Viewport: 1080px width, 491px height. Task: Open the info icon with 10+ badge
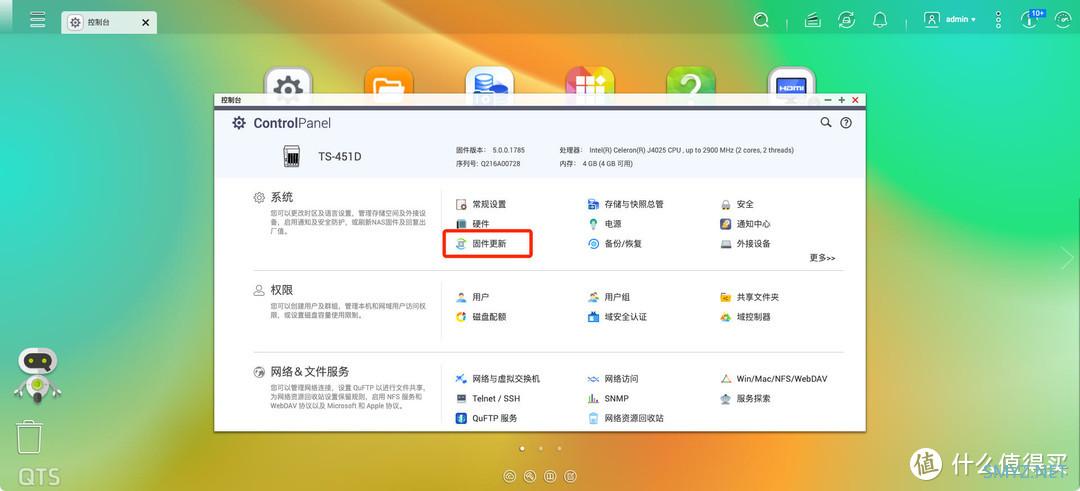pyautogui.click(x=1030, y=19)
